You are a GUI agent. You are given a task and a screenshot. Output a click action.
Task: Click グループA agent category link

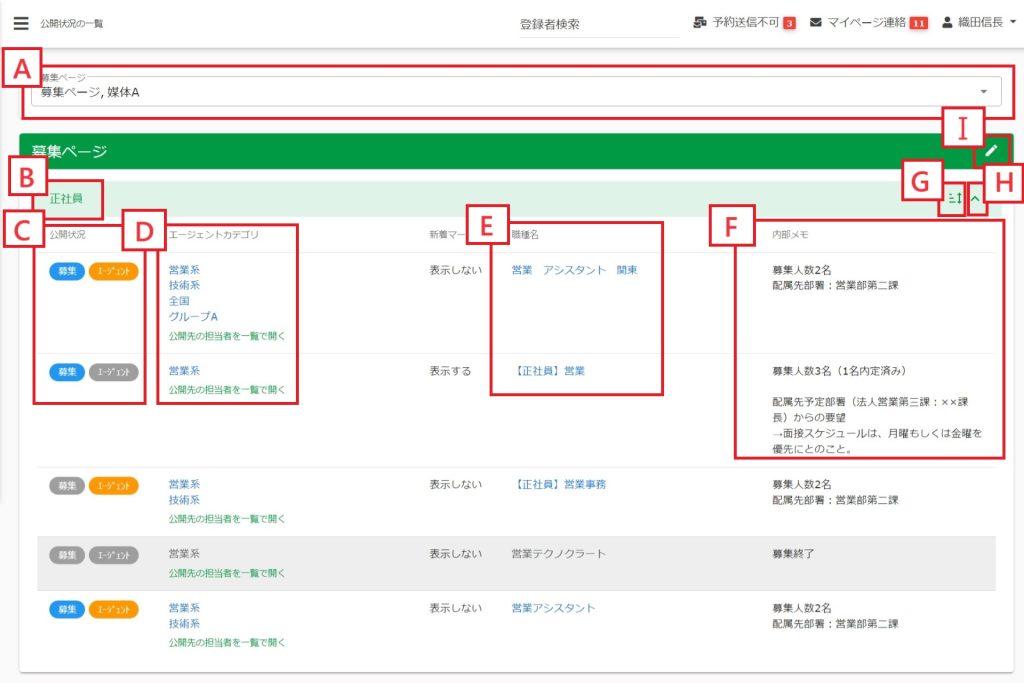point(193,316)
